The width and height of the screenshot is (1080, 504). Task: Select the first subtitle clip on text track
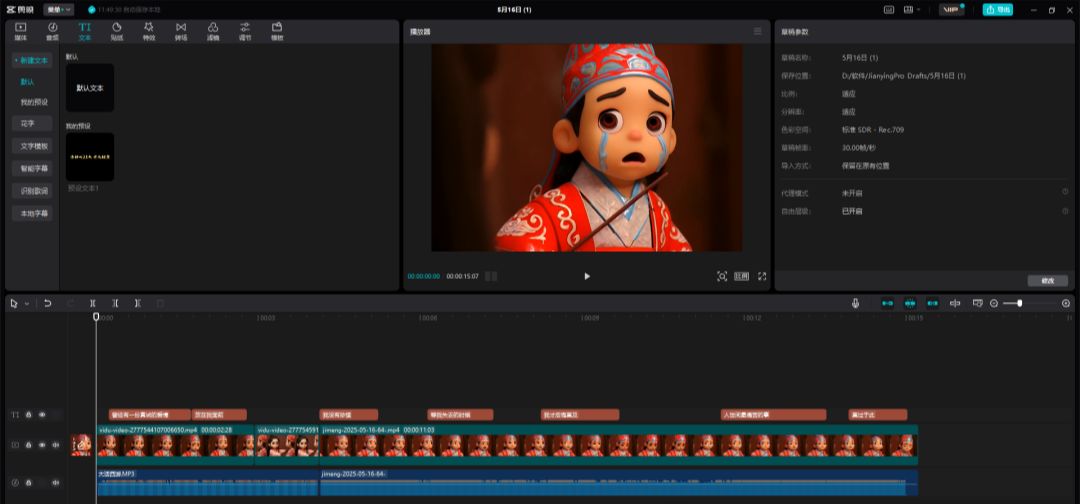pos(149,415)
